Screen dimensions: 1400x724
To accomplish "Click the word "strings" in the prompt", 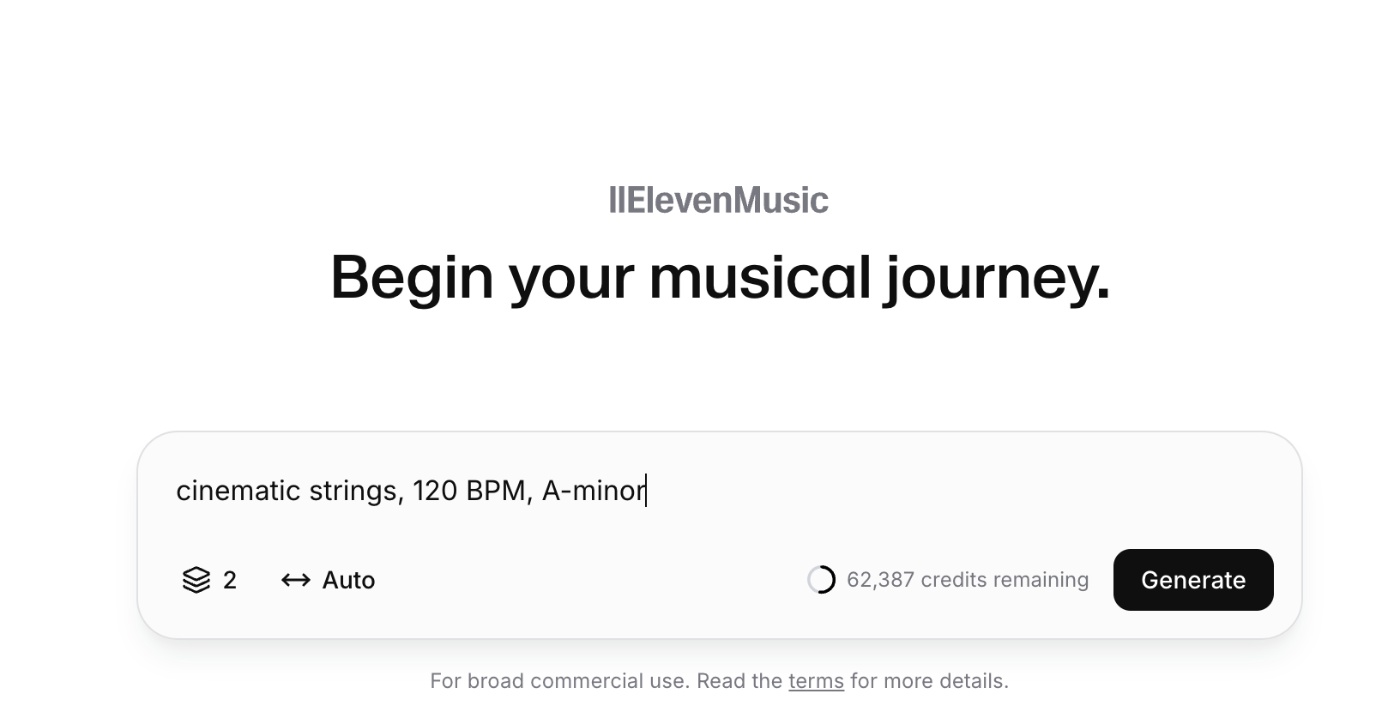I will [x=356, y=491].
